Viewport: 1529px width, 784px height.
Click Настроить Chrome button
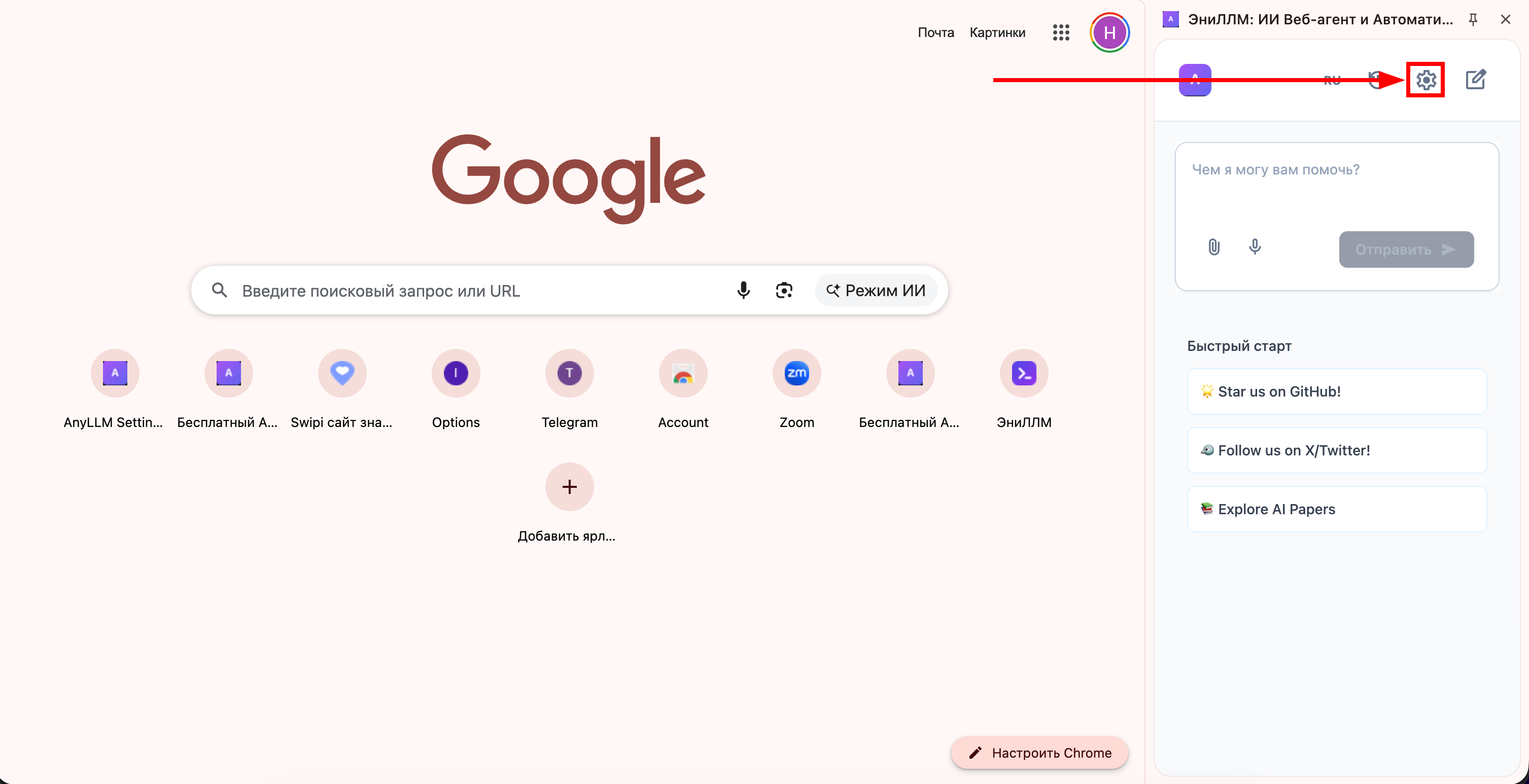1039,753
